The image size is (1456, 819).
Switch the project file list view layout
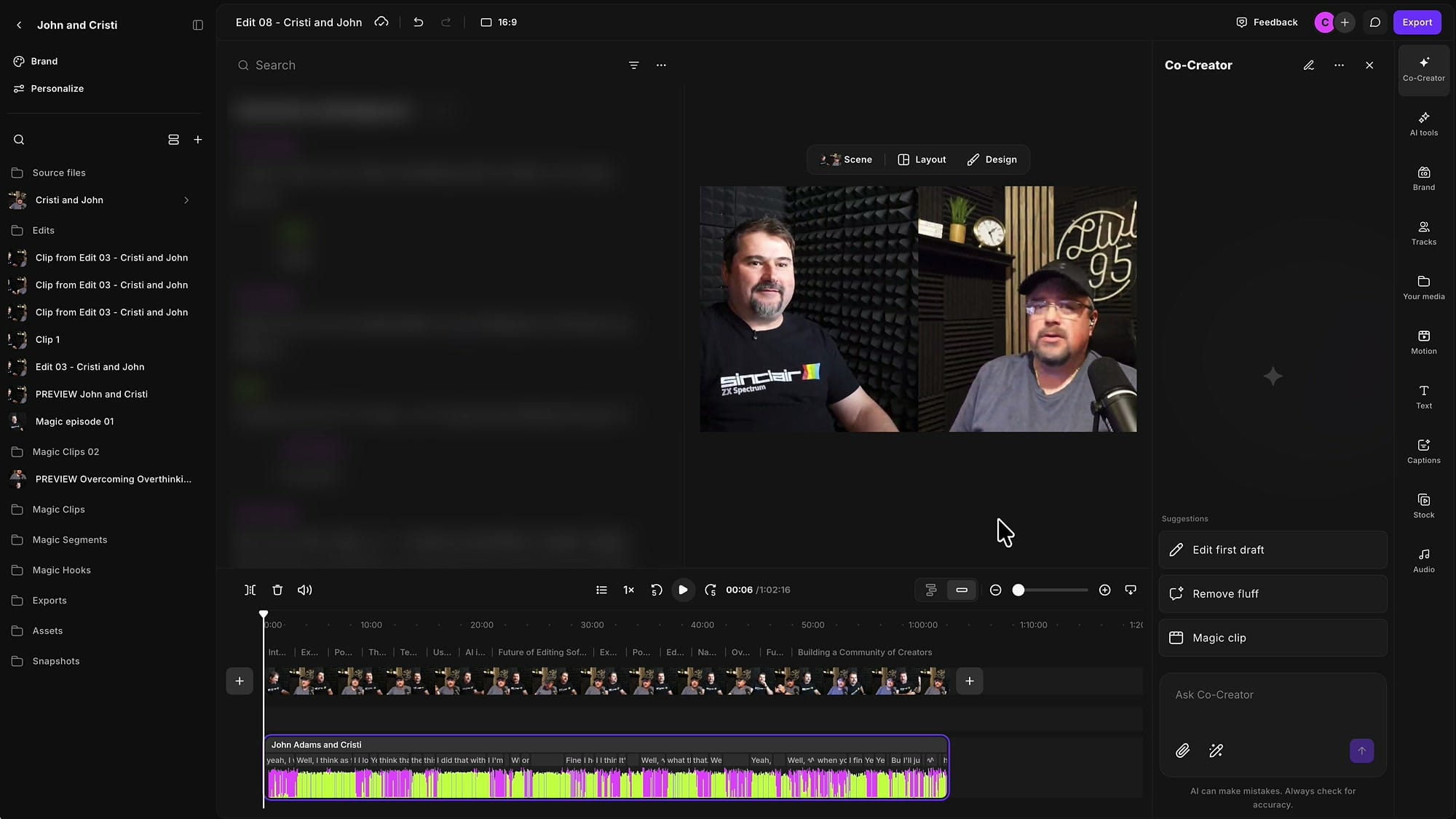[x=173, y=140]
